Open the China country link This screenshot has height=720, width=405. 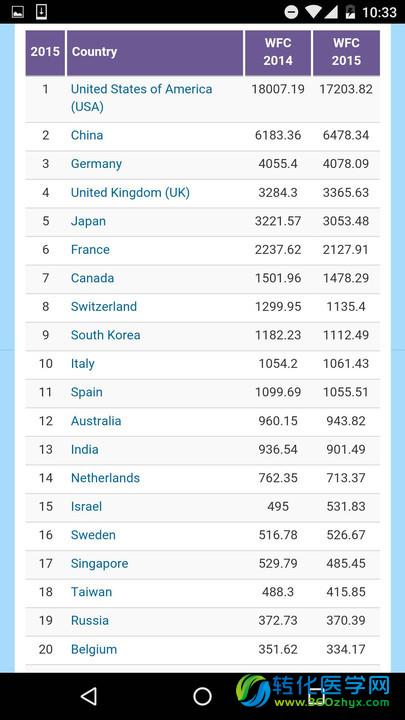pos(87,135)
